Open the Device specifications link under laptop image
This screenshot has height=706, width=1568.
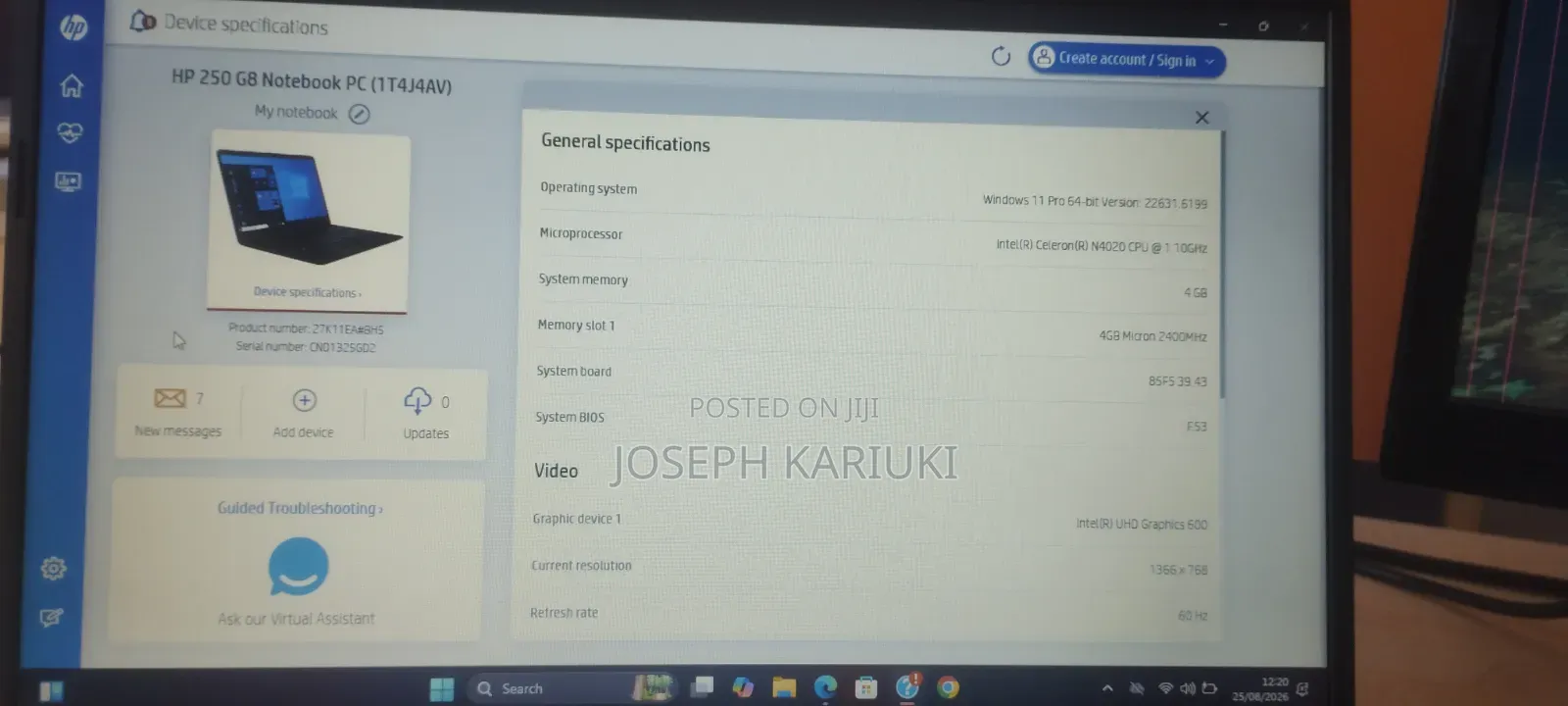click(x=308, y=292)
